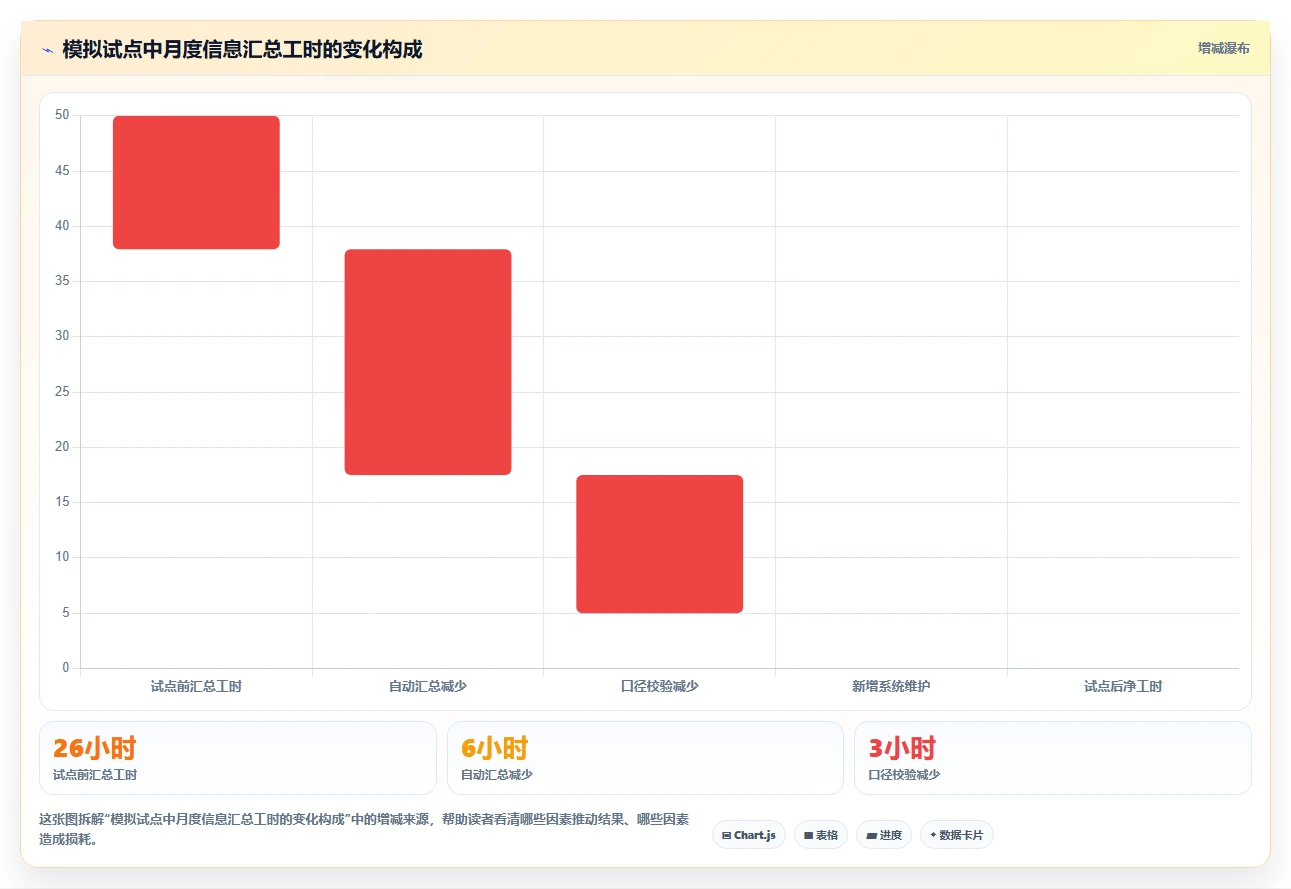Click the x-axis label 试点前汇总工时

coord(196,687)
